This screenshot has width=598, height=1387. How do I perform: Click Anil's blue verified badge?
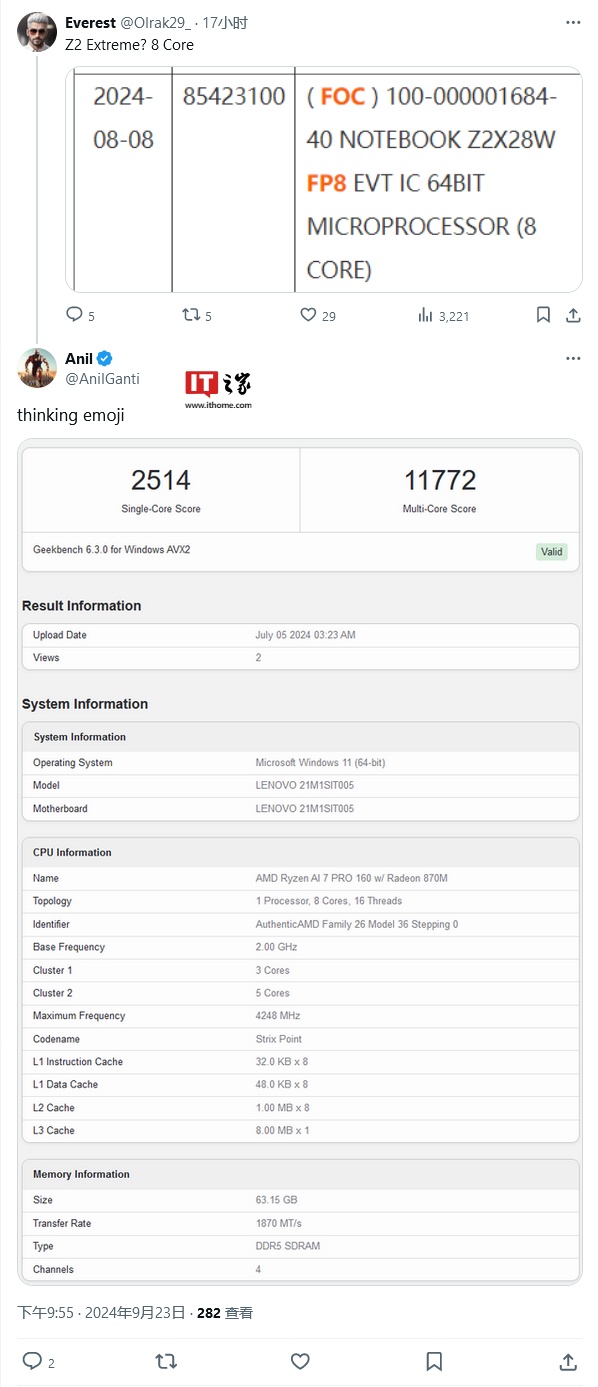105,358
